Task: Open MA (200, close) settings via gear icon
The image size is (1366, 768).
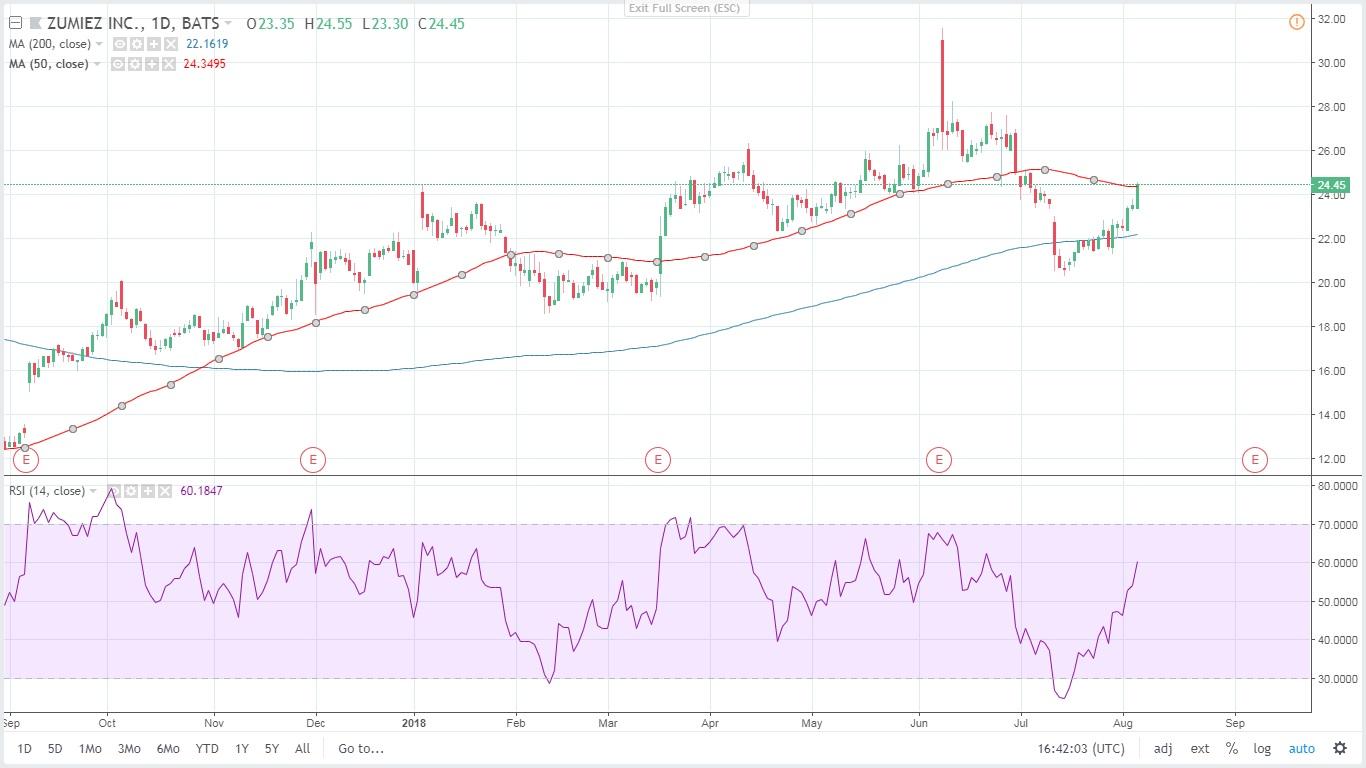Action: [136, 44]
